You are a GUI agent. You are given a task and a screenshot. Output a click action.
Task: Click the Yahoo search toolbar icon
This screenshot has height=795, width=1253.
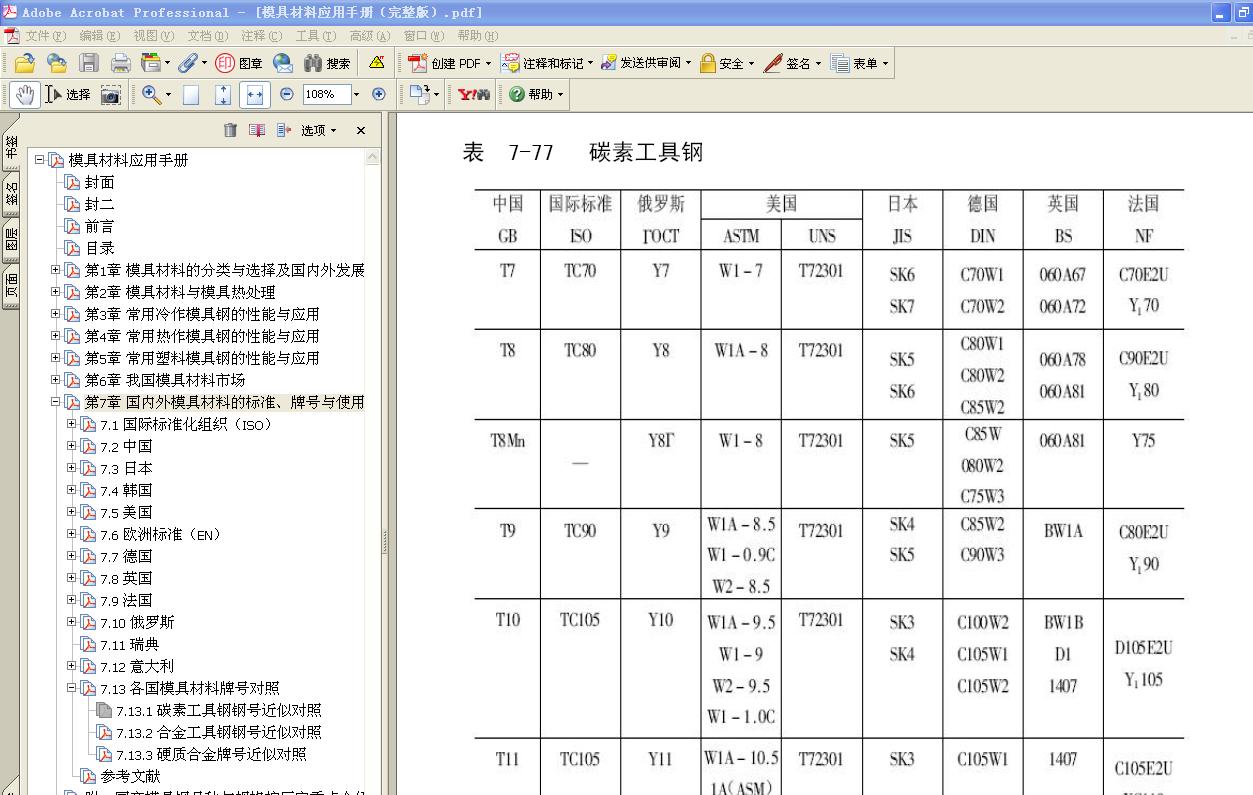pos(474,94)
